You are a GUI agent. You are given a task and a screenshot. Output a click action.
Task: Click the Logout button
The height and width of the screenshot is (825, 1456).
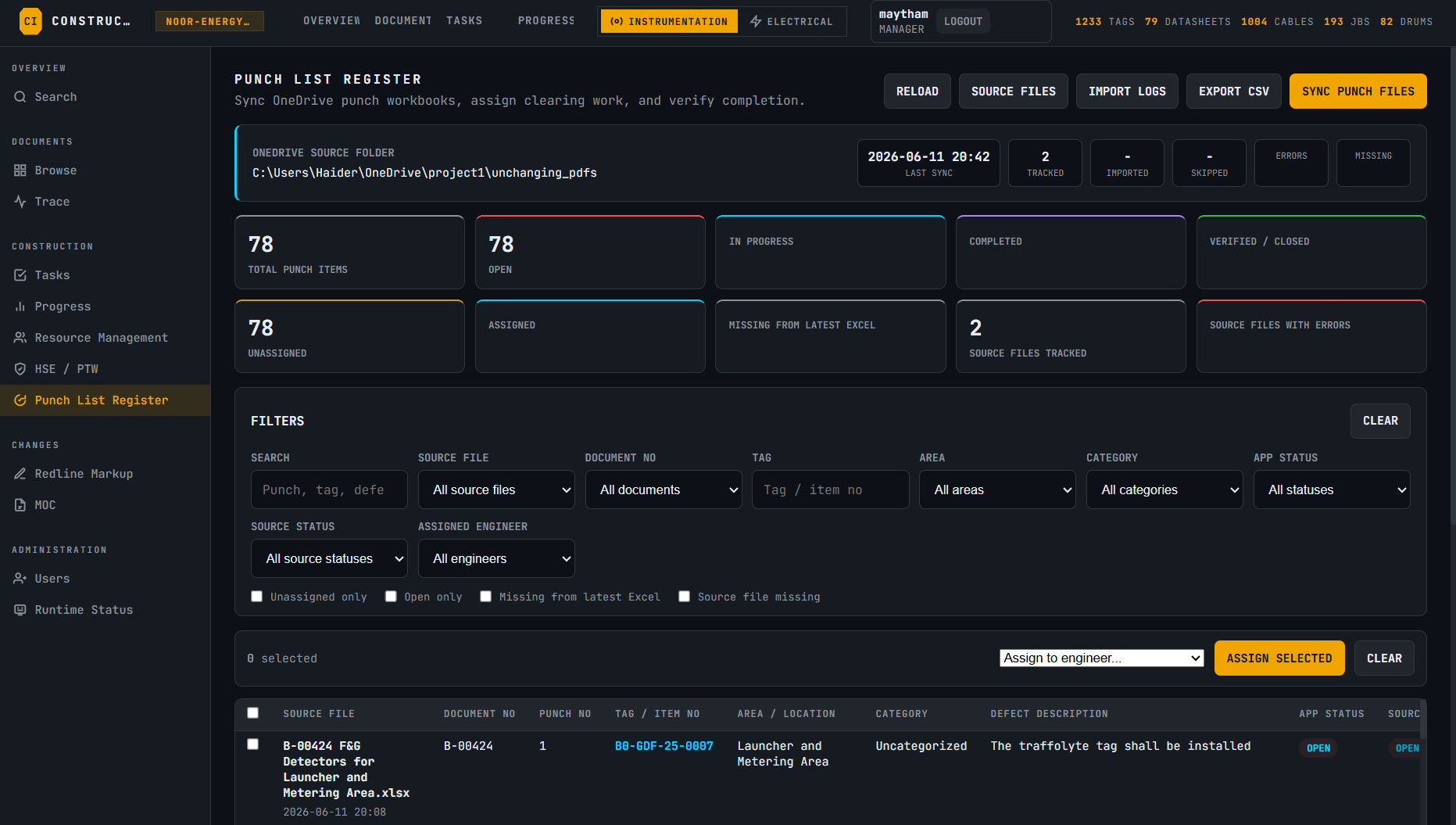pyautogui.click(x=963, y=21)
